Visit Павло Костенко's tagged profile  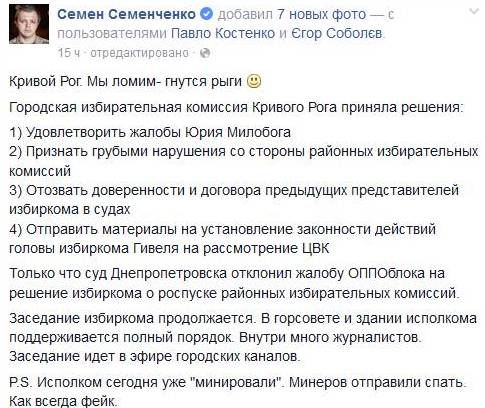(x=223, y=34)
